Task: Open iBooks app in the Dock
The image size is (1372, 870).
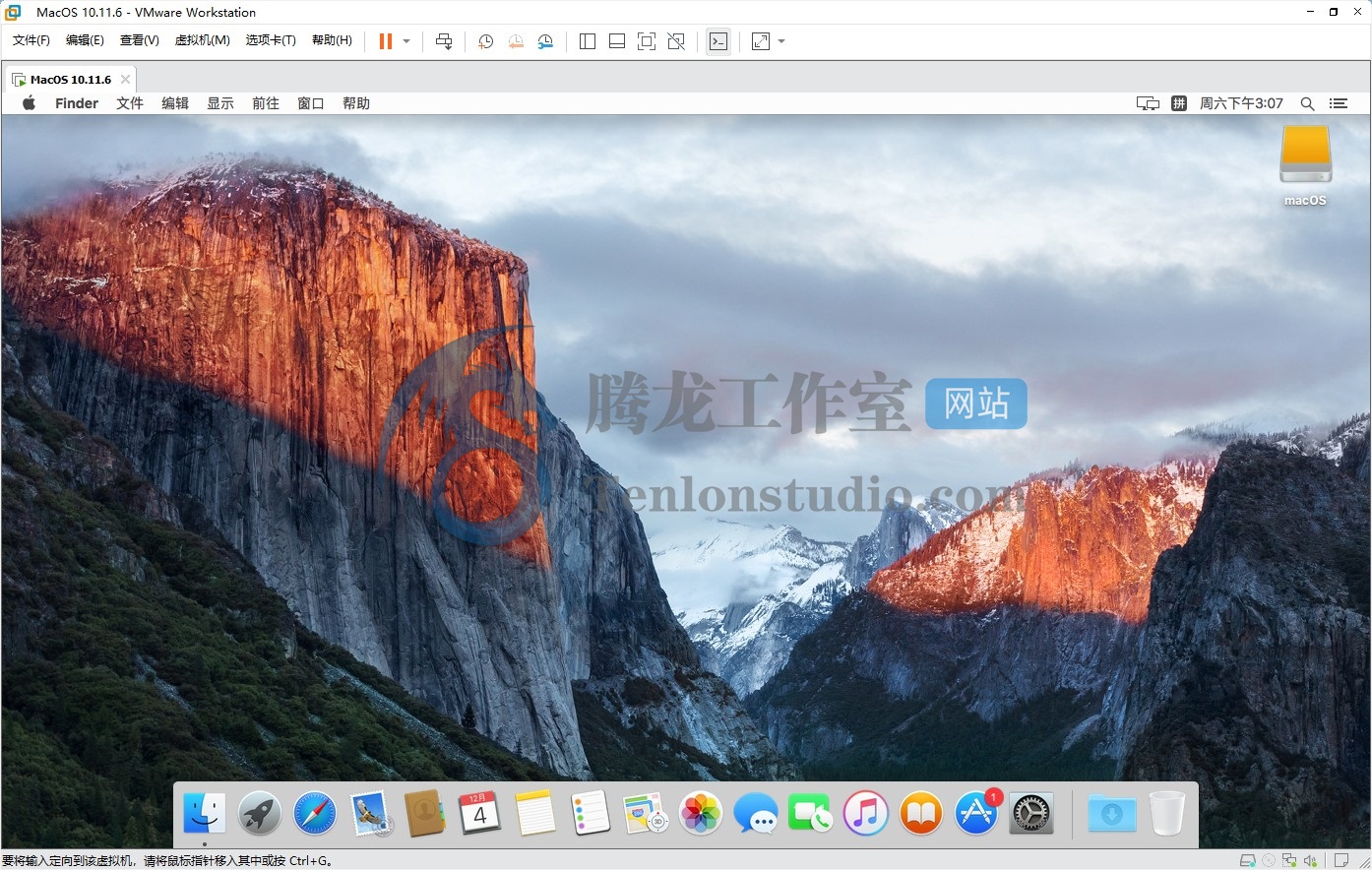Action: pyautogui.click(x=921, y=814)
